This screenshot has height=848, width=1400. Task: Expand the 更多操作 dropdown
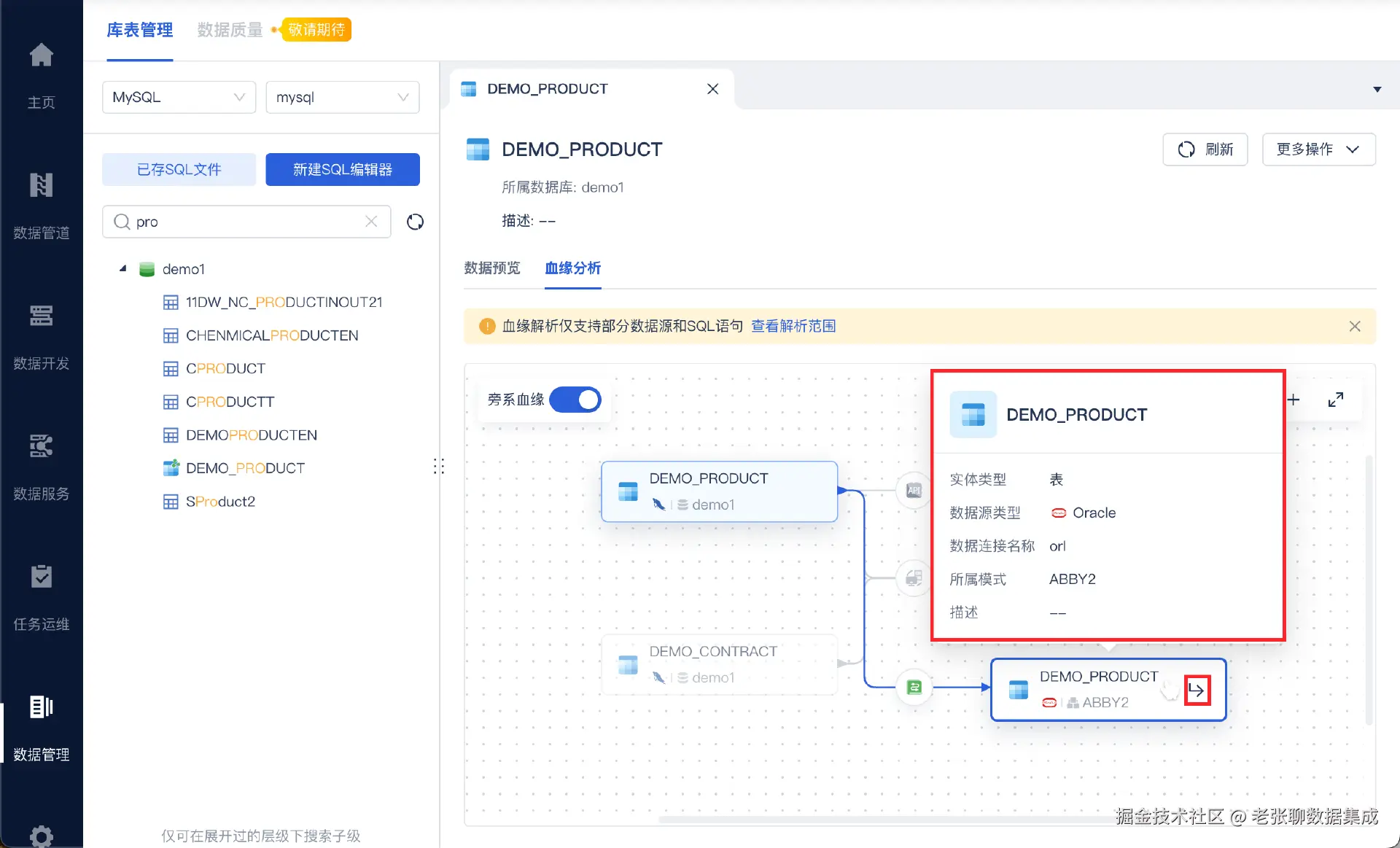(x=1318, y=149)
